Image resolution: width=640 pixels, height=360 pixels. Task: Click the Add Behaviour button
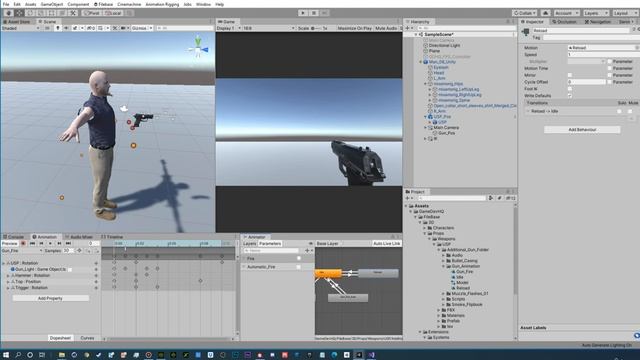click(582, 129)
